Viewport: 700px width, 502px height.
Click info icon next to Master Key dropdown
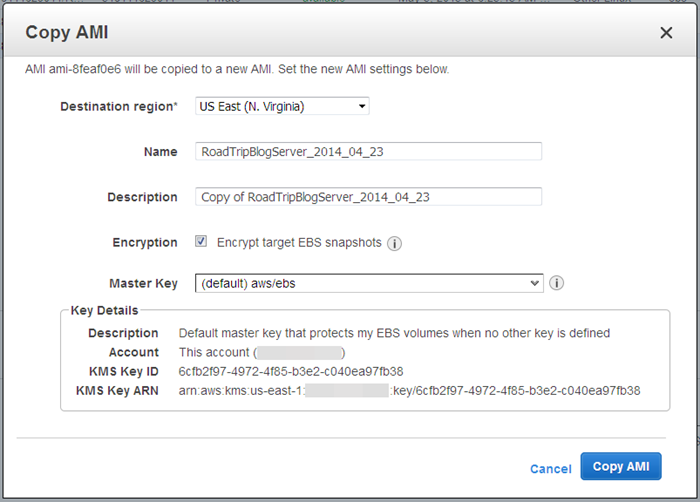click(x=557, y=283)
